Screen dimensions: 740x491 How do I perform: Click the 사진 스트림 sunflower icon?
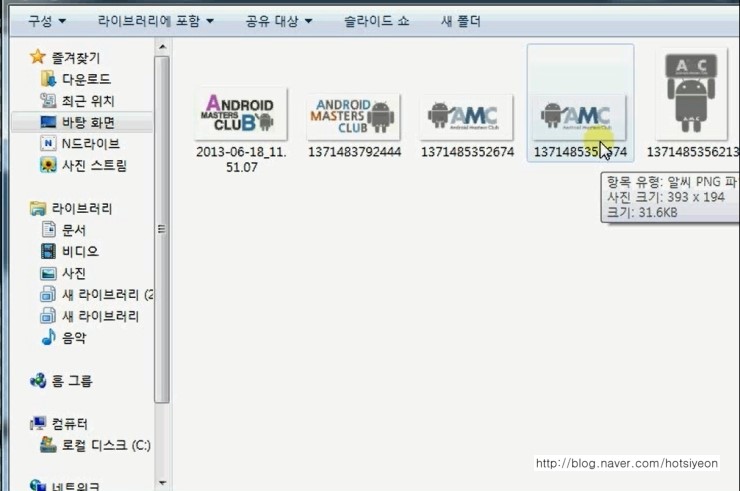coord(48,165)
